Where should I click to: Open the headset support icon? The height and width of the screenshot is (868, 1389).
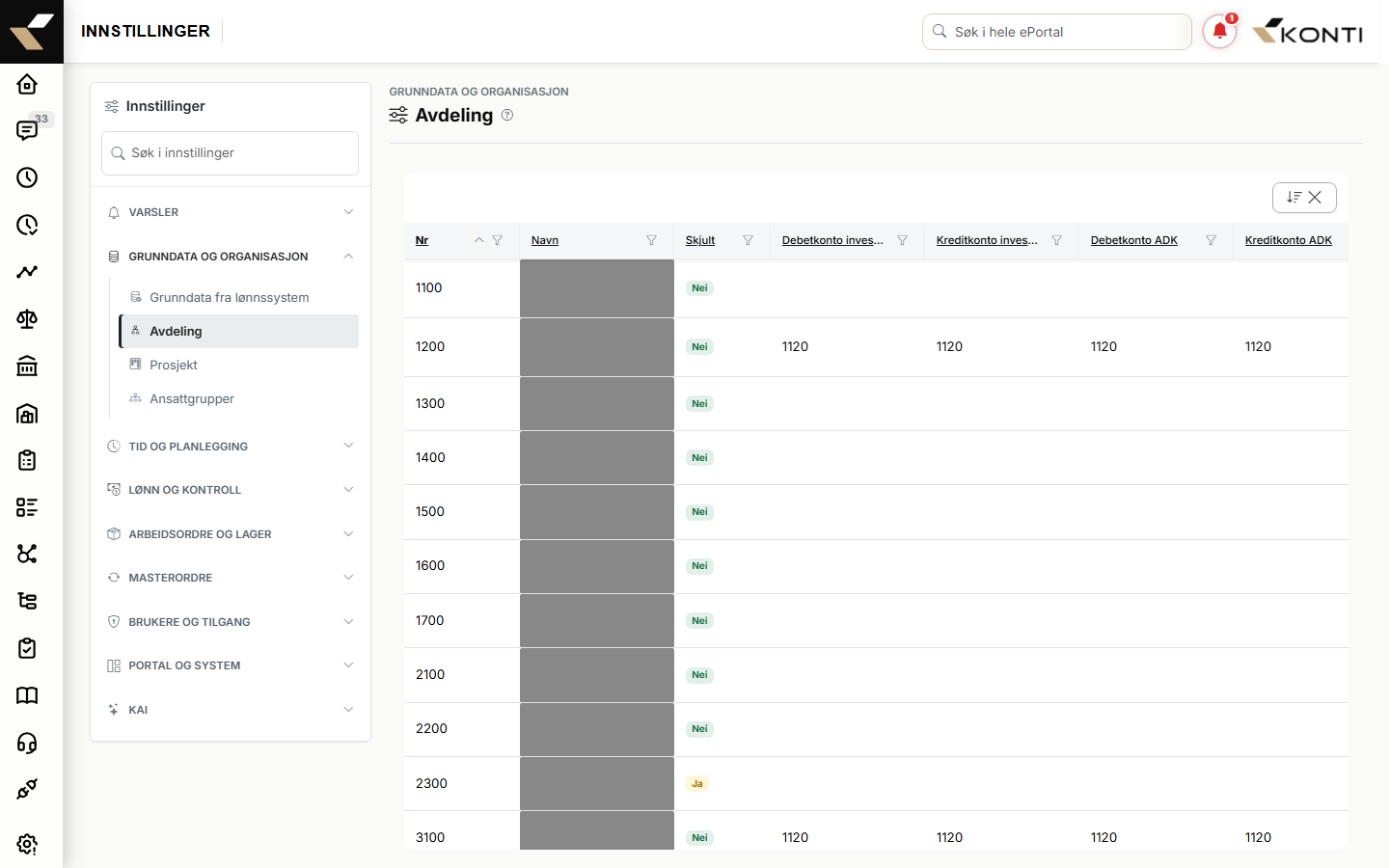[x=27, y=743]
